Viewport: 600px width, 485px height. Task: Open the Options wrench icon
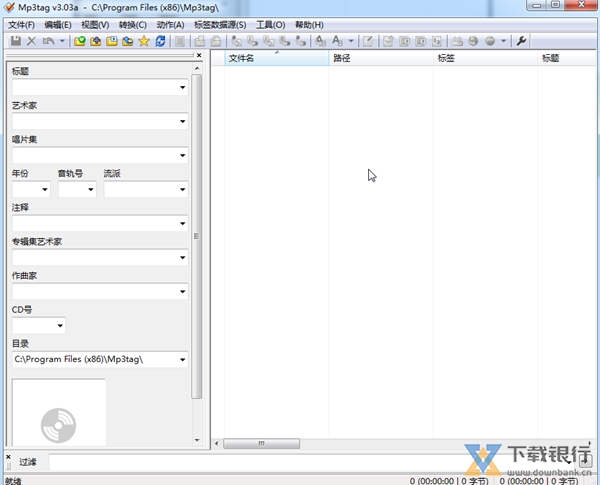pos(521,41)
